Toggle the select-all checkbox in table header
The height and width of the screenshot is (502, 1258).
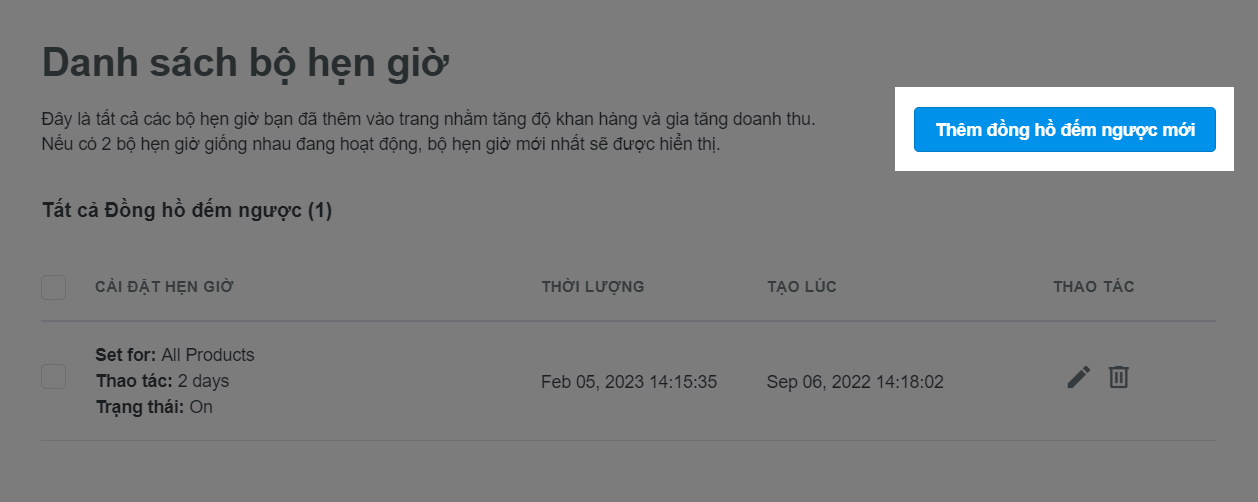click(54, 288)
